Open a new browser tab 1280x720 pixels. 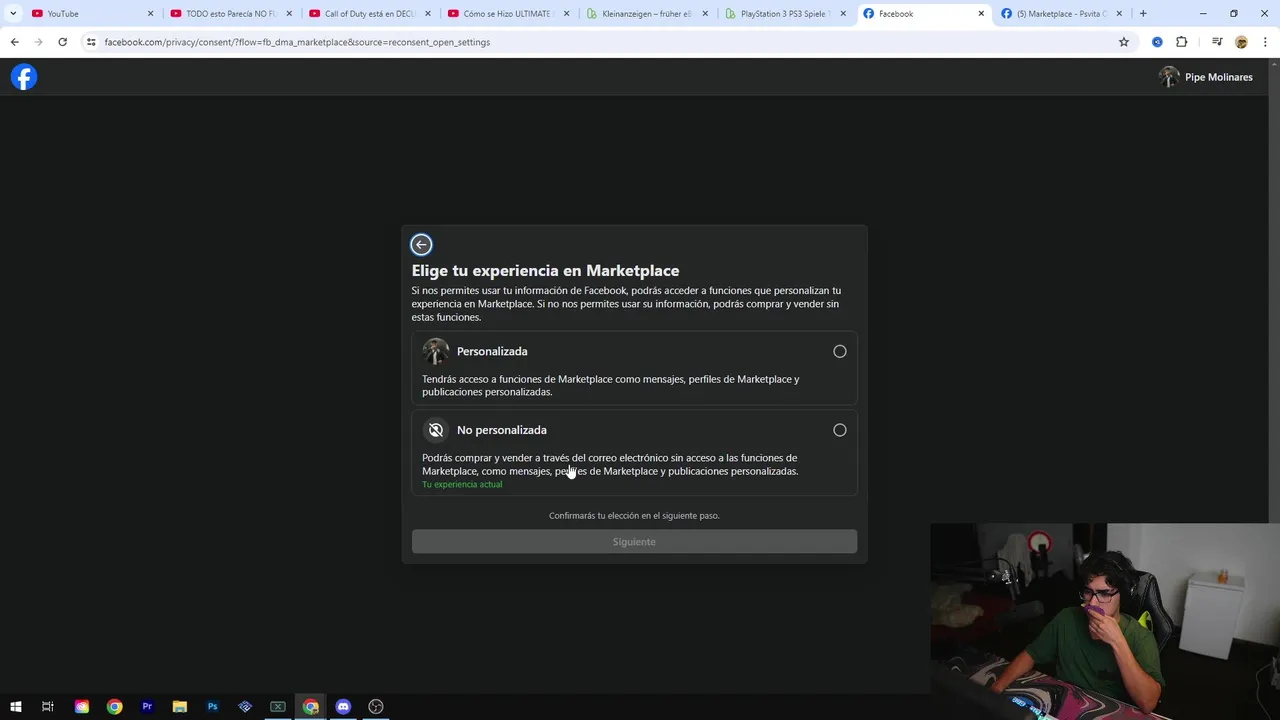(x=1143, y=14)
